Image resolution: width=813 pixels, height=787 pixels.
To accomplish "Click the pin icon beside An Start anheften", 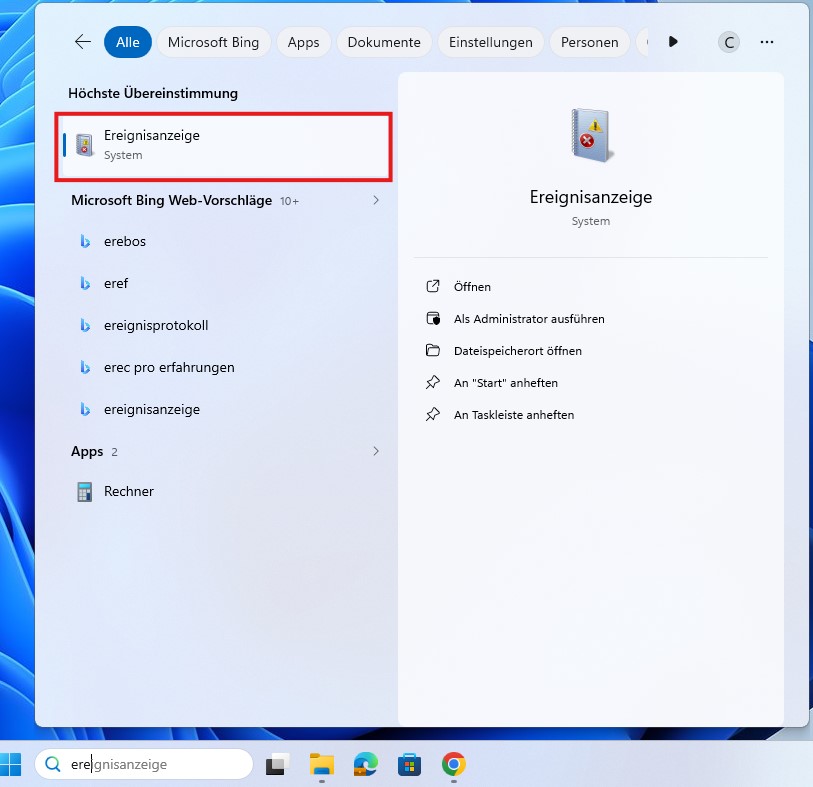I will (433, 383).
